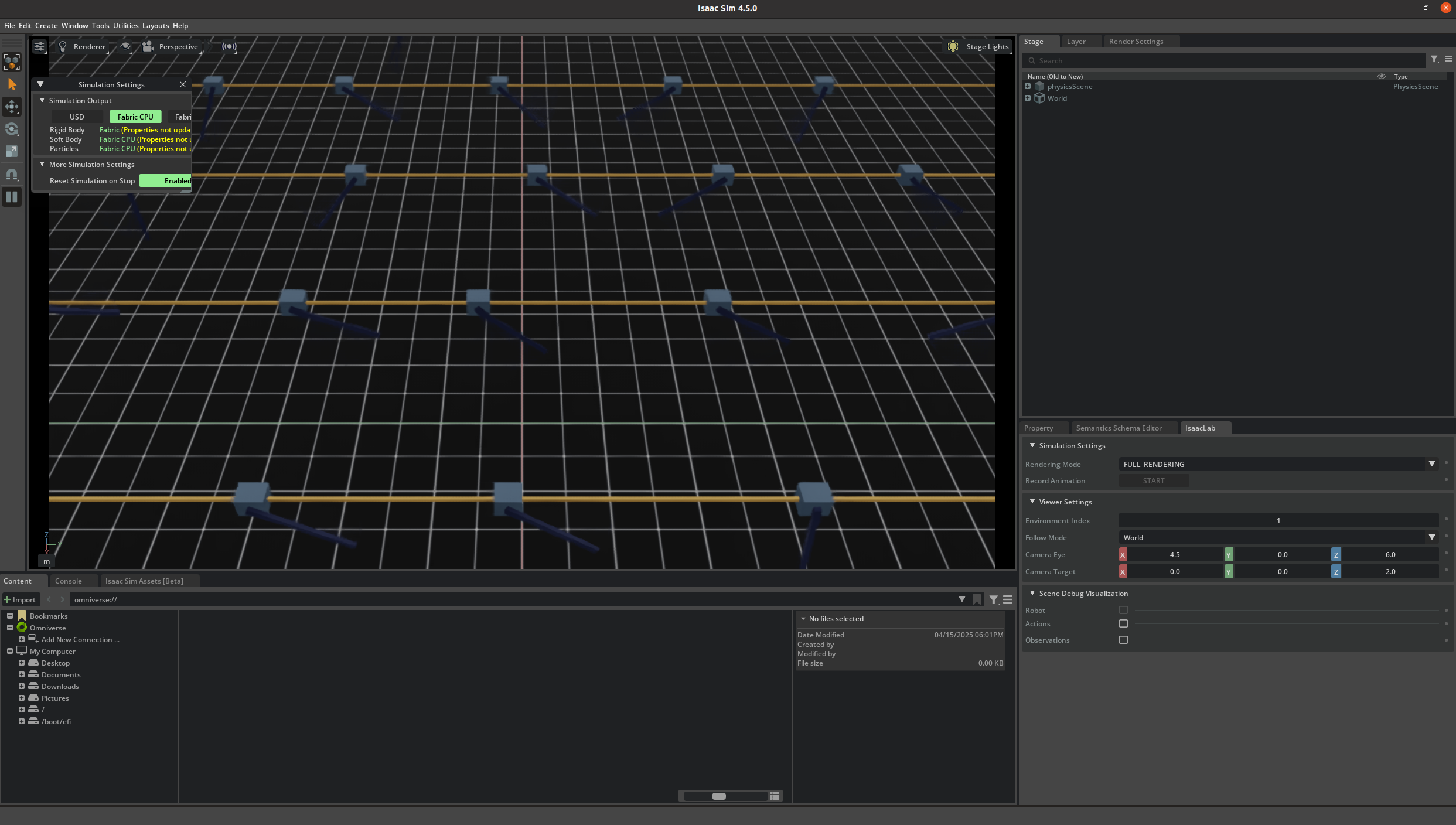Screen dimensions: 1456x825
Task: Select USD simulation output button
Action: click(77, 117)
